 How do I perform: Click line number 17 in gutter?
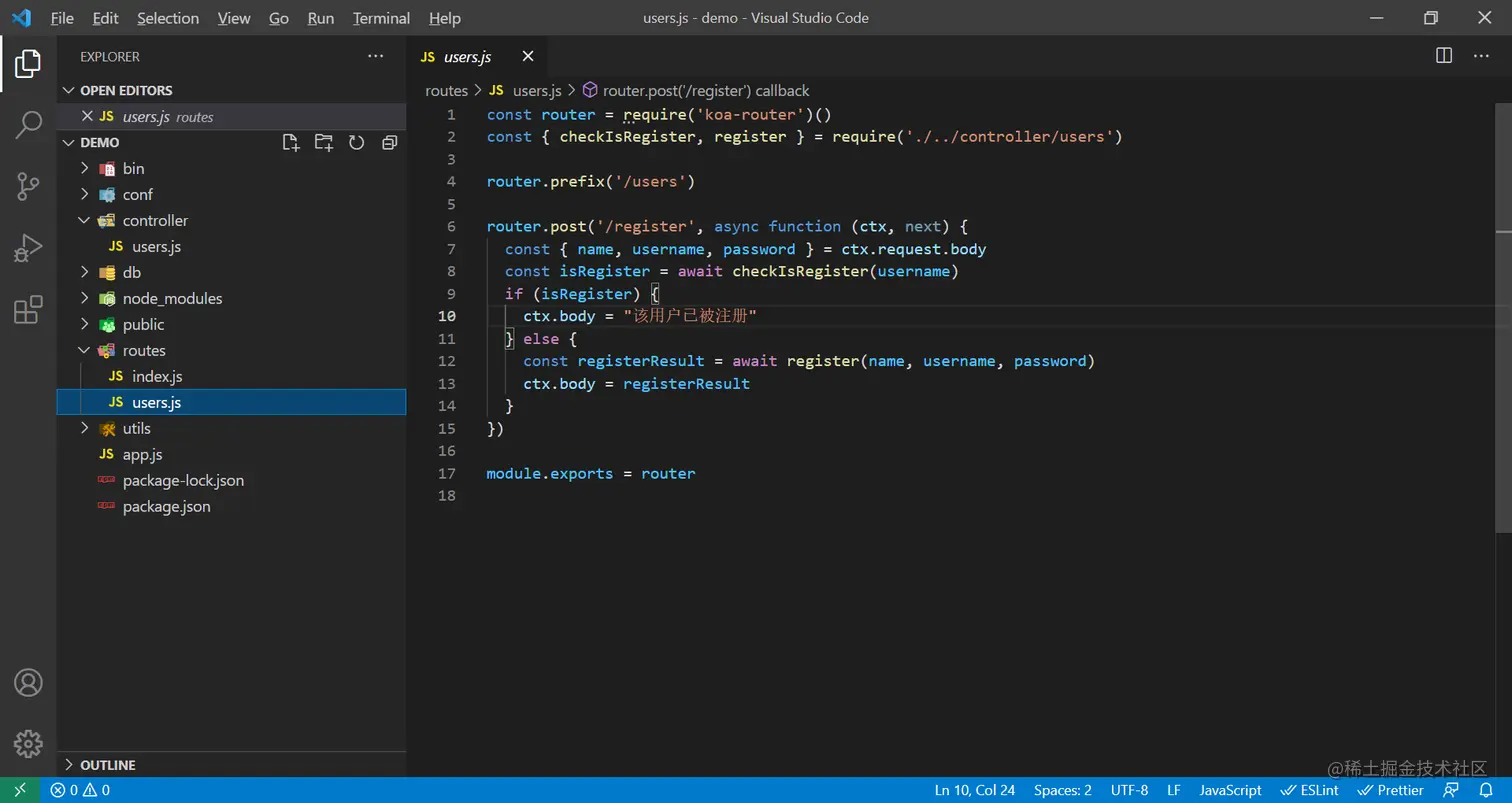pyautogui.click(x=446, y=474)
